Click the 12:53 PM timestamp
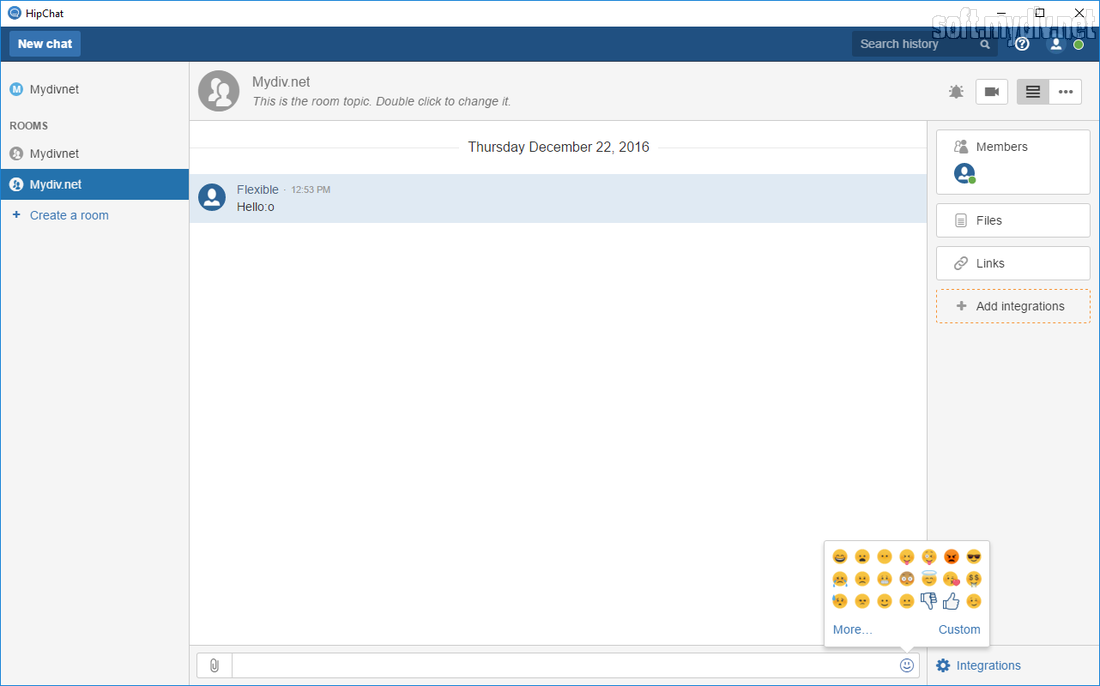This screenshot has height=686, width=1100. click(x=311, y=189)
